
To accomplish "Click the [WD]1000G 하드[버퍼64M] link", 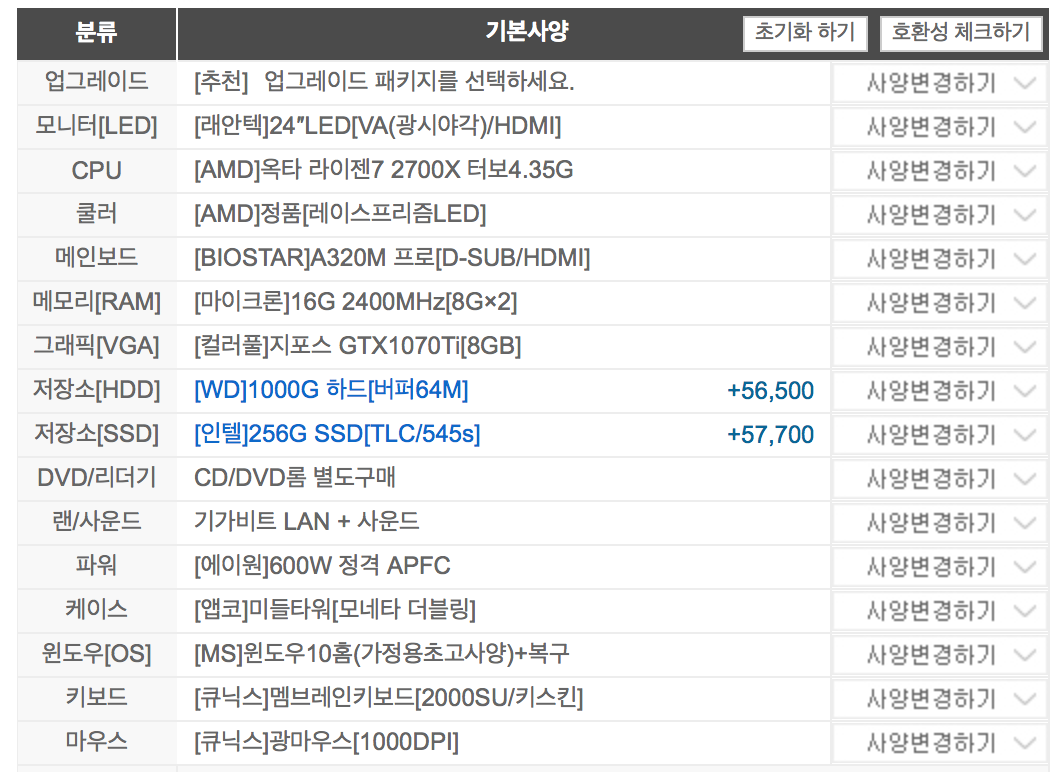I will click(331, 390).
